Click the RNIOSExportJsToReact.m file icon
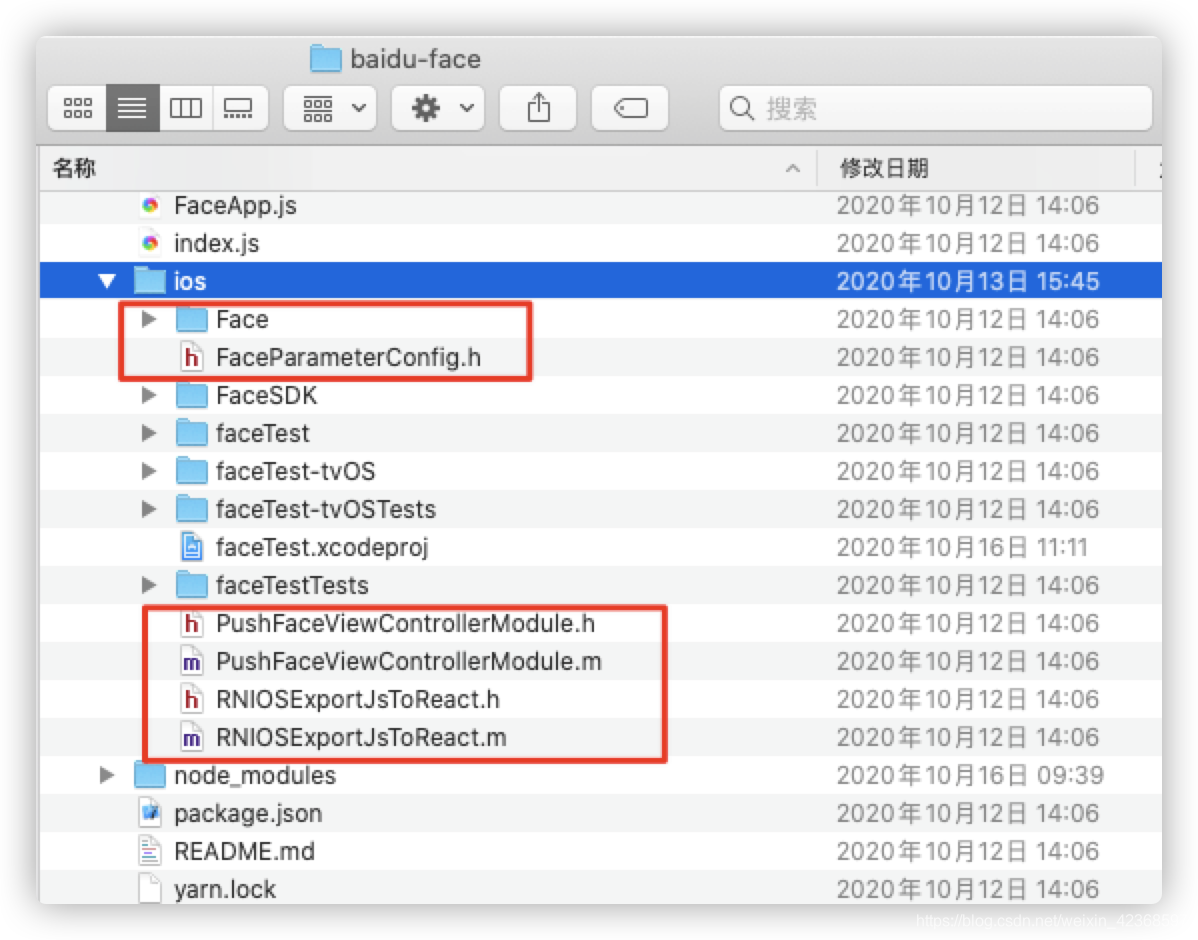 [192, 737]
